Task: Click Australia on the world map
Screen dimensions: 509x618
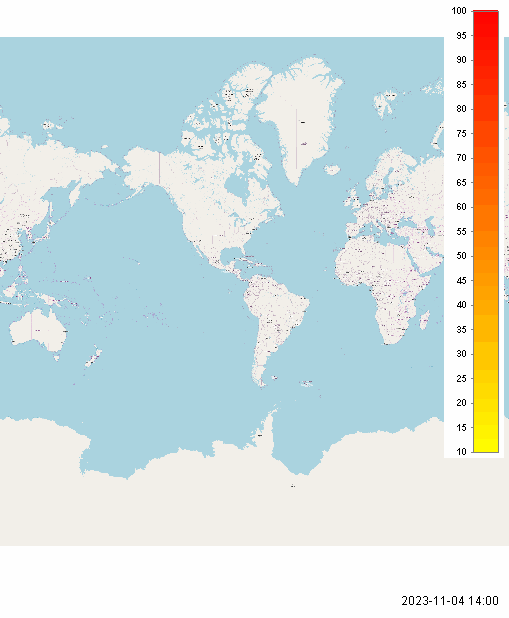Action: coord(37,331)
